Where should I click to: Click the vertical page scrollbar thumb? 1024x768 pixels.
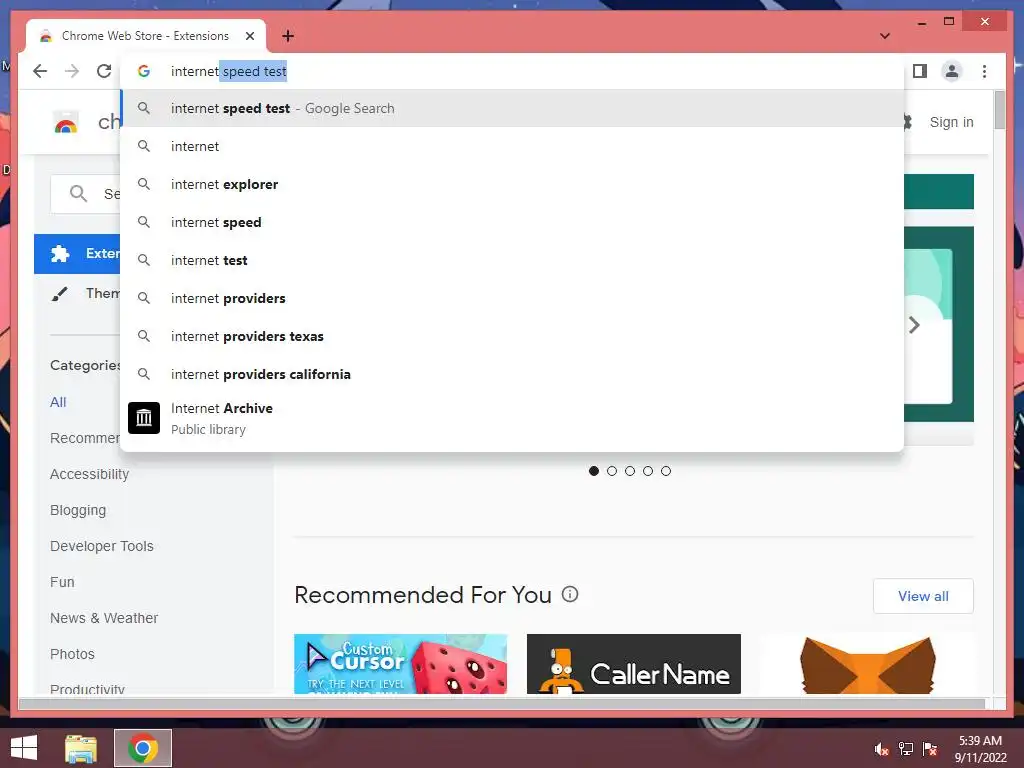tap(999, 110)
